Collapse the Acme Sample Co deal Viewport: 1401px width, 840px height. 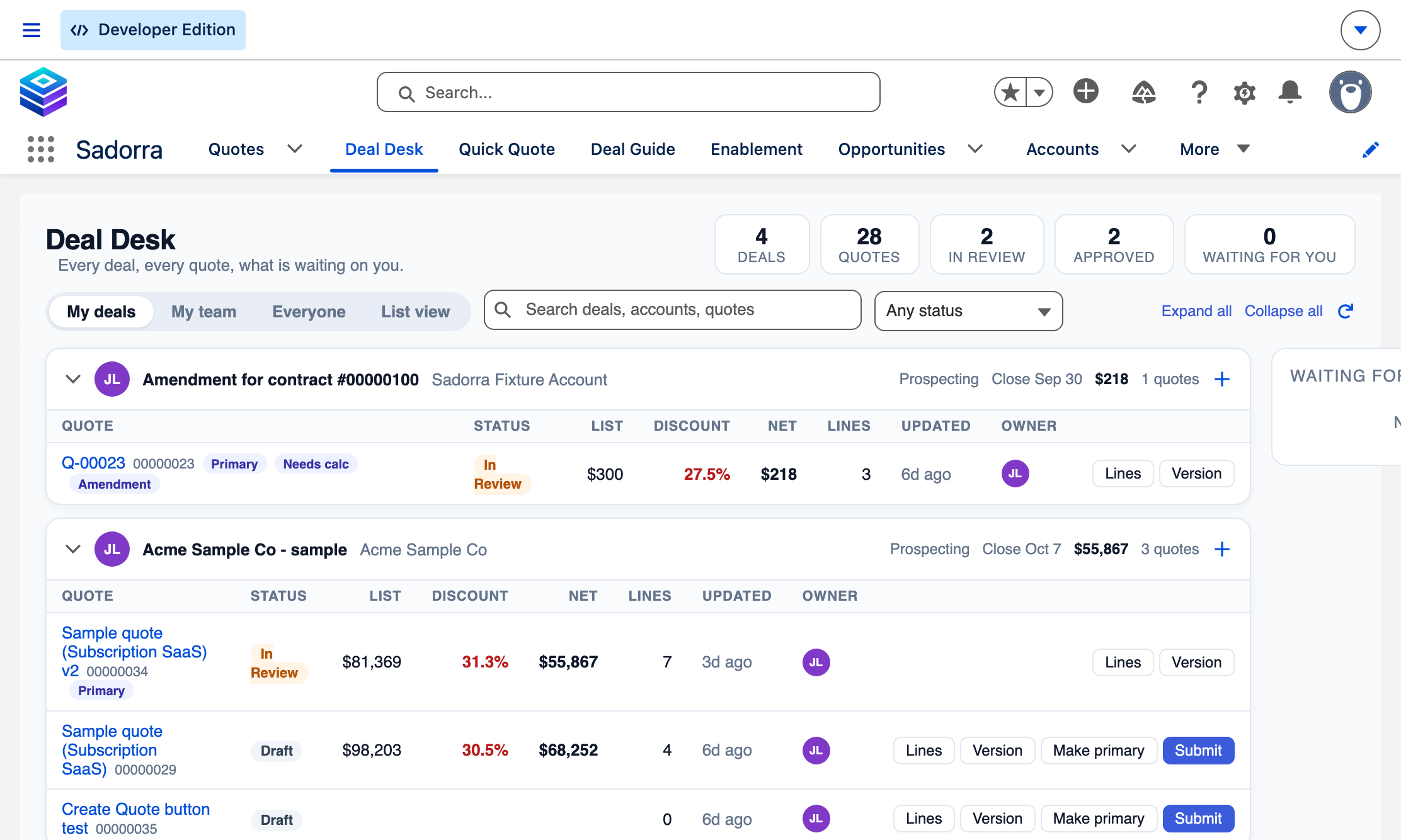click(73, 549)
